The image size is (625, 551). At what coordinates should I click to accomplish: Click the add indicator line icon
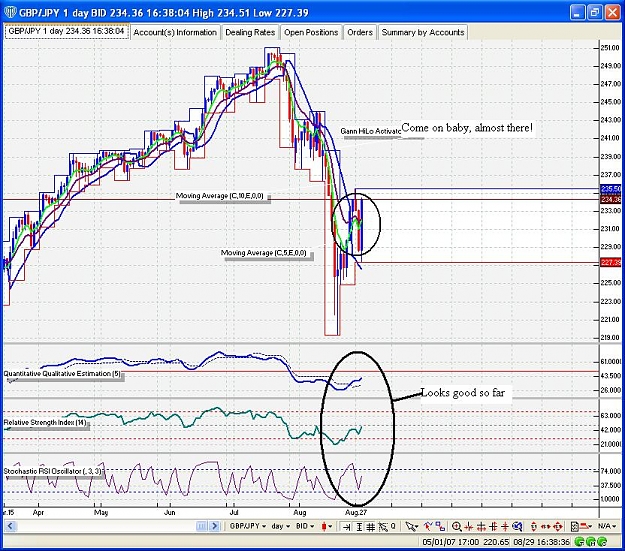click(428, 526)
